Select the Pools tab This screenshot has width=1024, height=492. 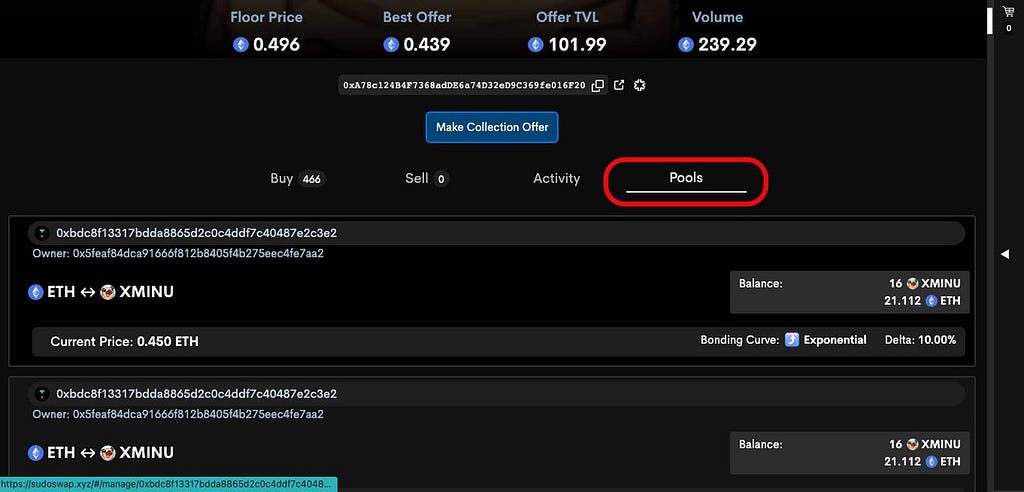click(686, 177)
